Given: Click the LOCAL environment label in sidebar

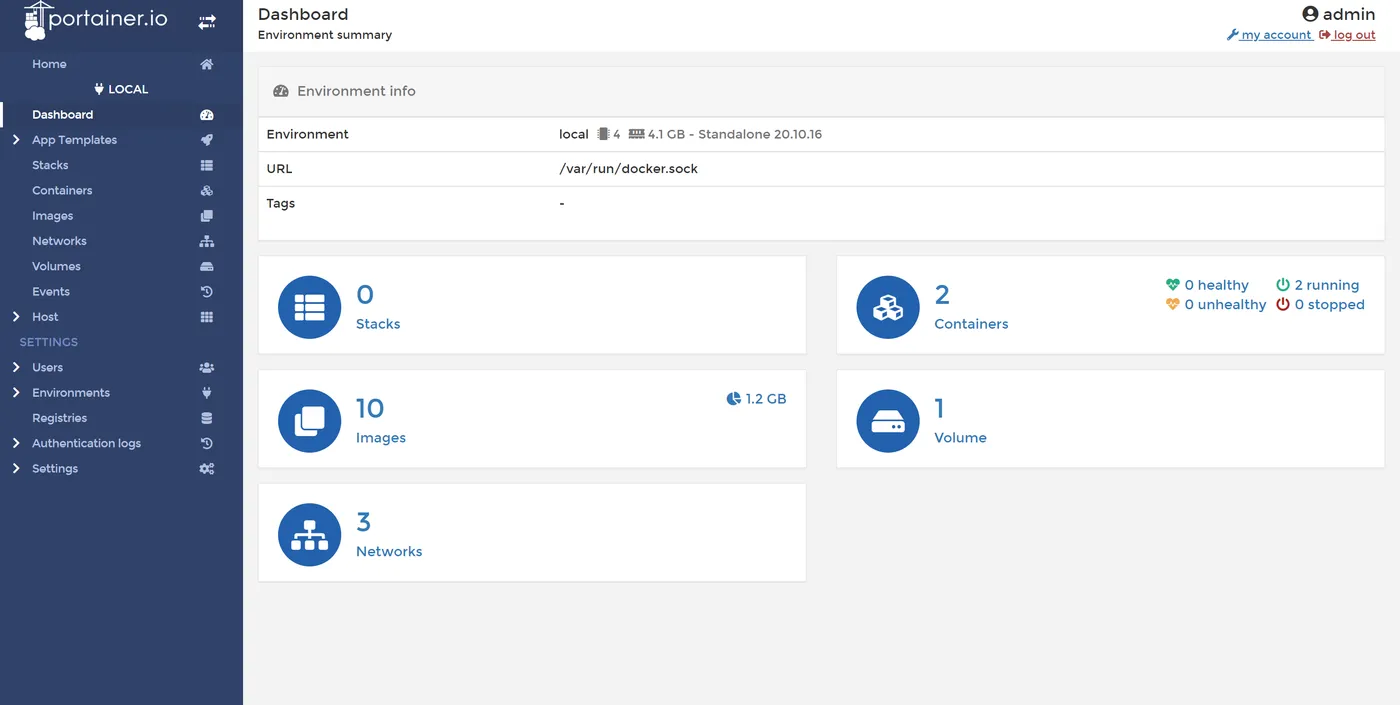Looking at the screenshot, I should coord(121,89).
